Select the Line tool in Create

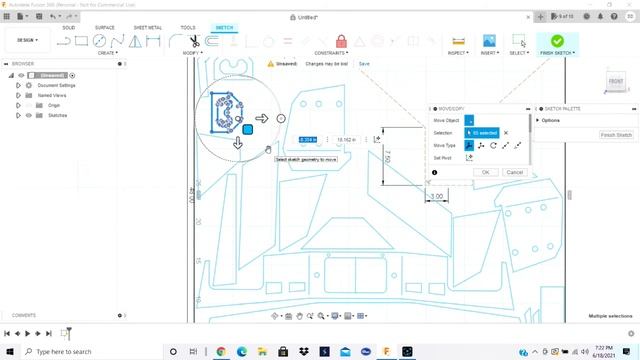pyautogui.click(x=64, y=41)
